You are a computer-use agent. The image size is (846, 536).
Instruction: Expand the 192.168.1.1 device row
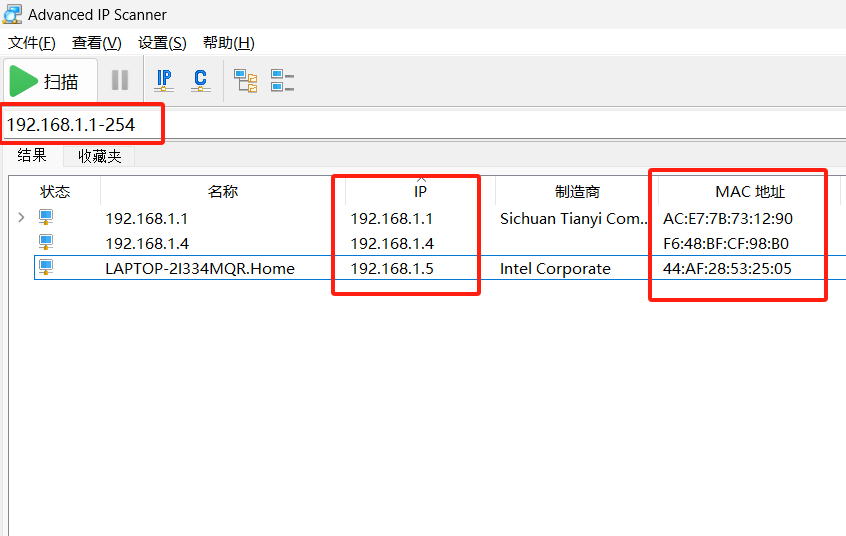(x=21, y=218)
